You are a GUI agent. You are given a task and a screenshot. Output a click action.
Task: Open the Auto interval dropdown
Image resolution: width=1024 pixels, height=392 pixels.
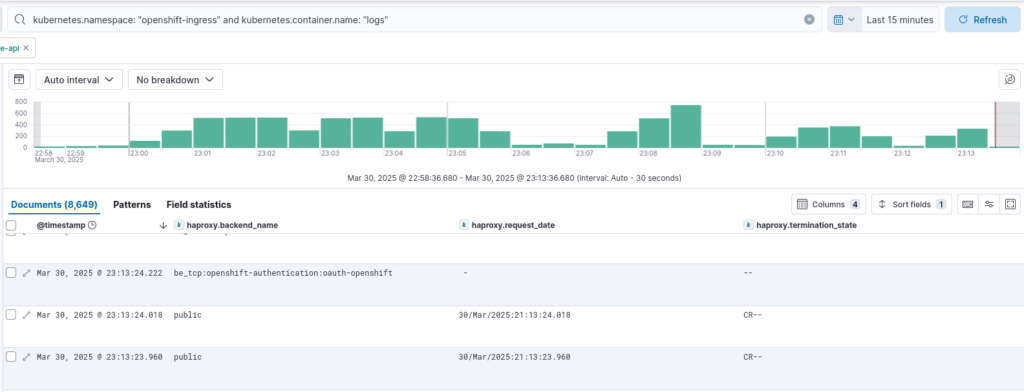tap(79, 80)
